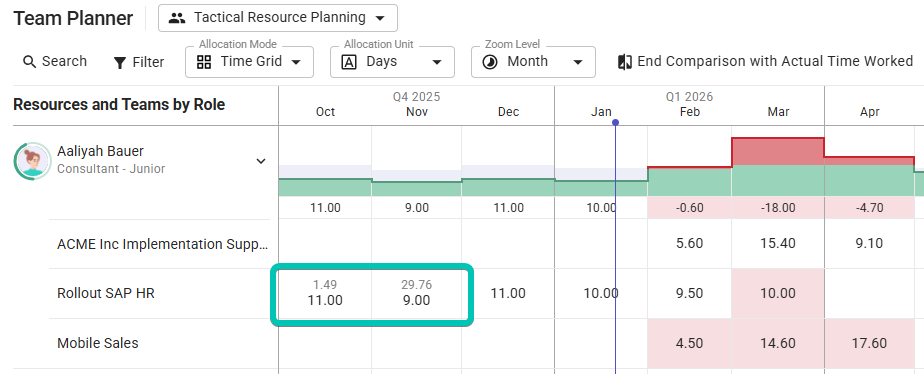Click the ACME March 15.40 cell
The height and width of the screenshot is (374, 924).
778,243
